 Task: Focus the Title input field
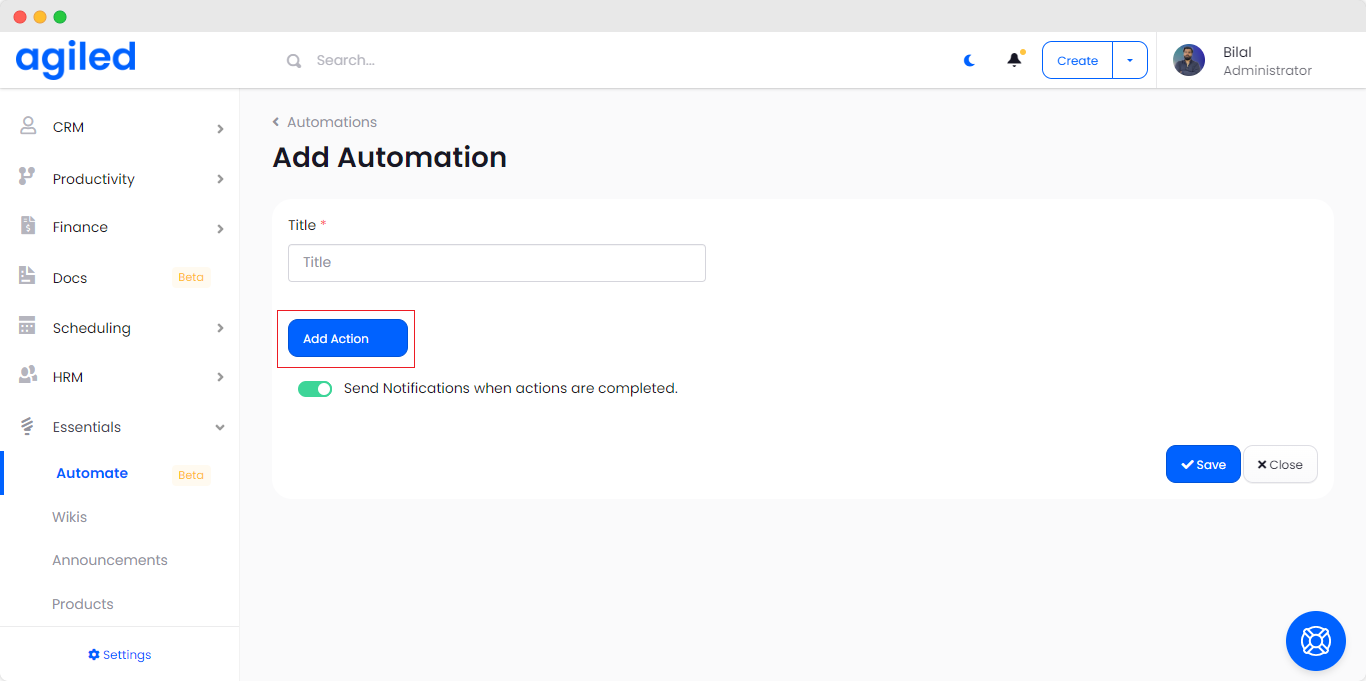click(497, 263)
